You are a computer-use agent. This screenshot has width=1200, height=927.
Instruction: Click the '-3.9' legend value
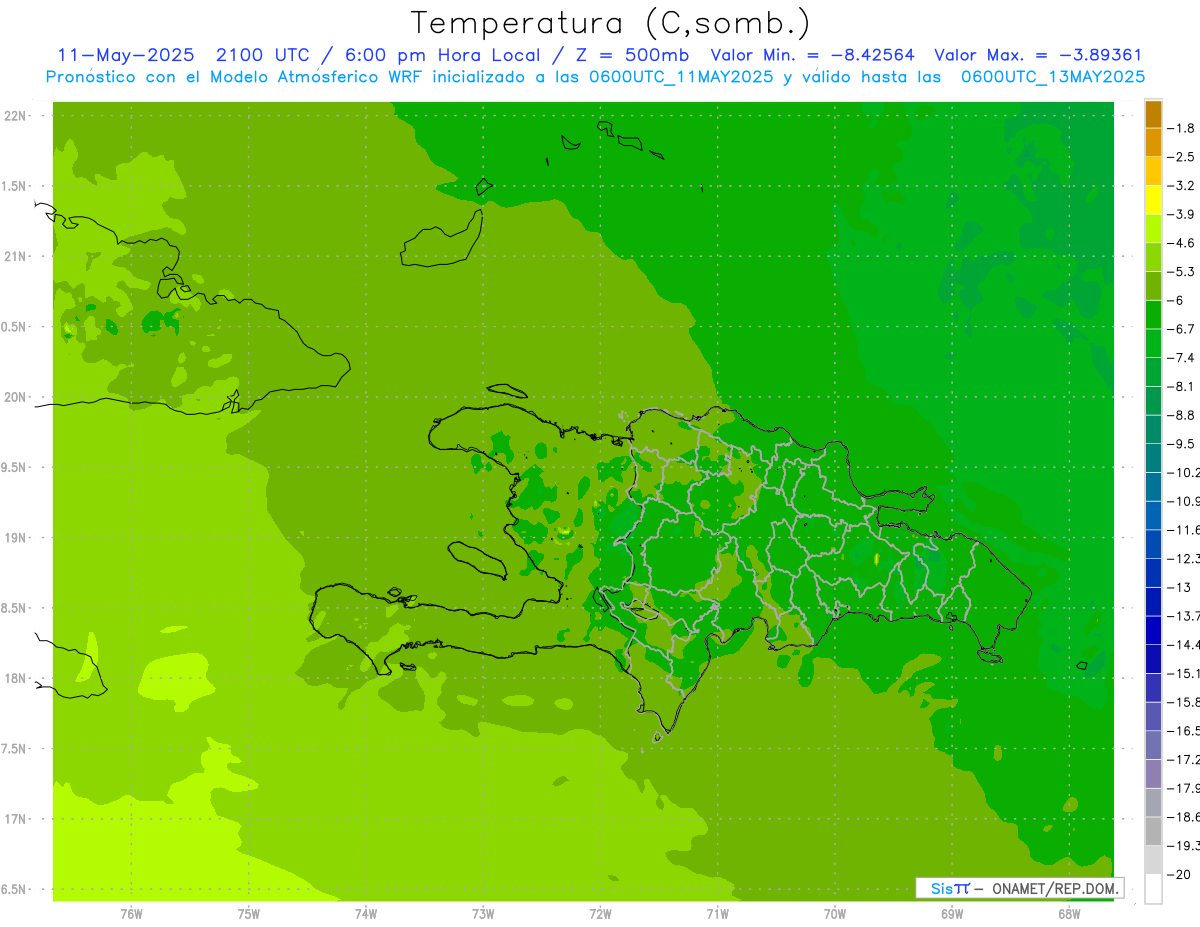(x=1181, y=214)
